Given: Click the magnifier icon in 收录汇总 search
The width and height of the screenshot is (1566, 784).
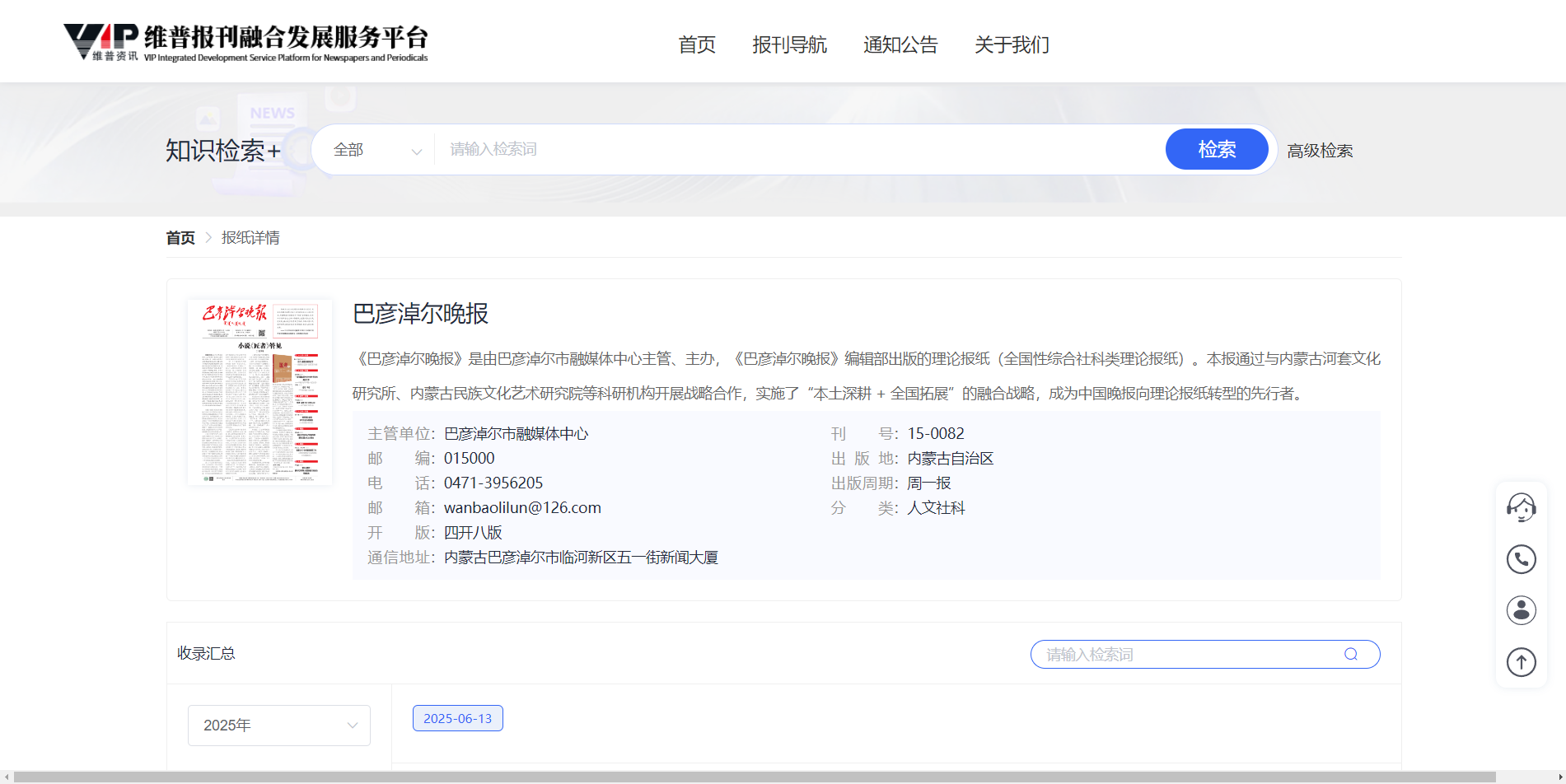Looking at the screenshot, I should [x=1351, y=654].
